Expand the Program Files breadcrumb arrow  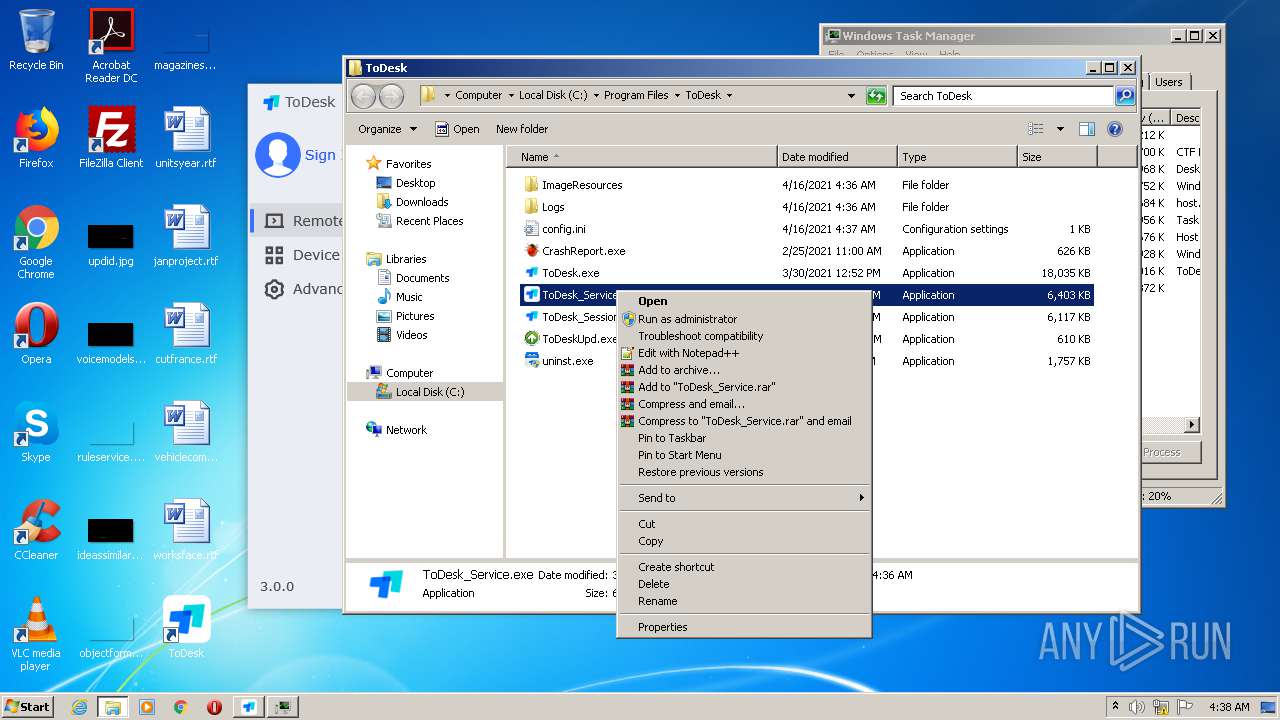coord(677,96)
